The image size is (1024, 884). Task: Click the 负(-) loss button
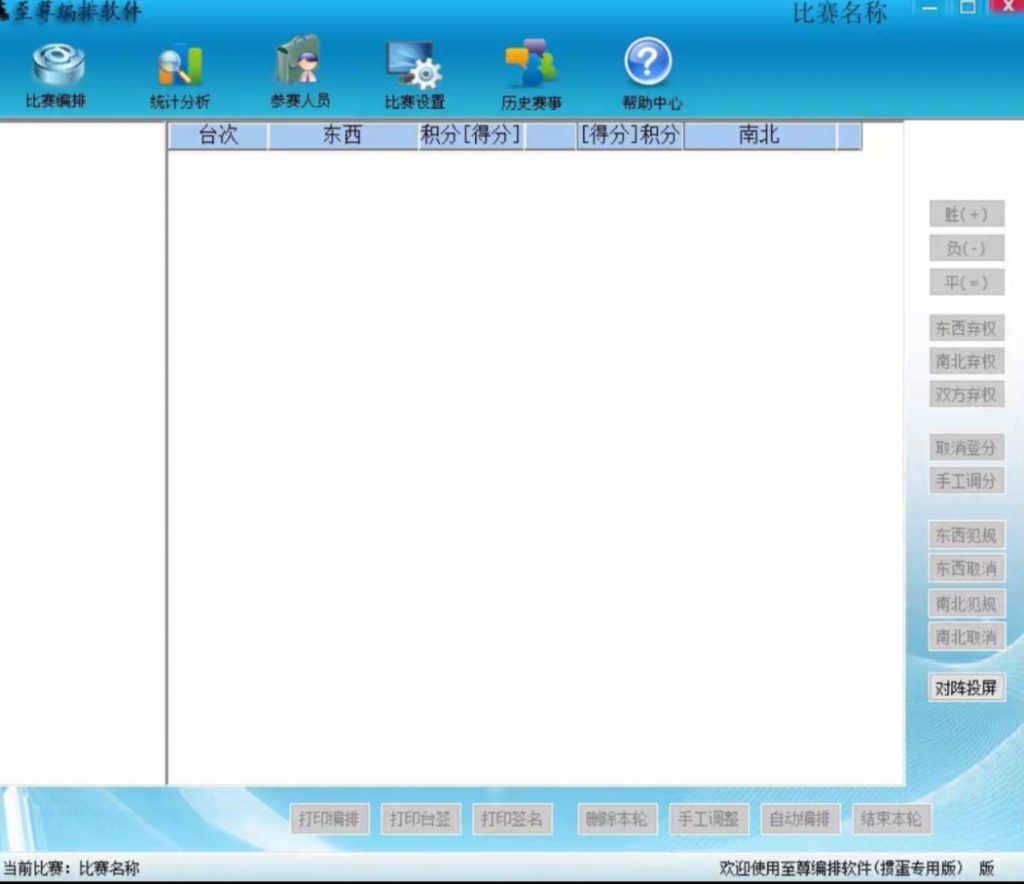point(967,248)
